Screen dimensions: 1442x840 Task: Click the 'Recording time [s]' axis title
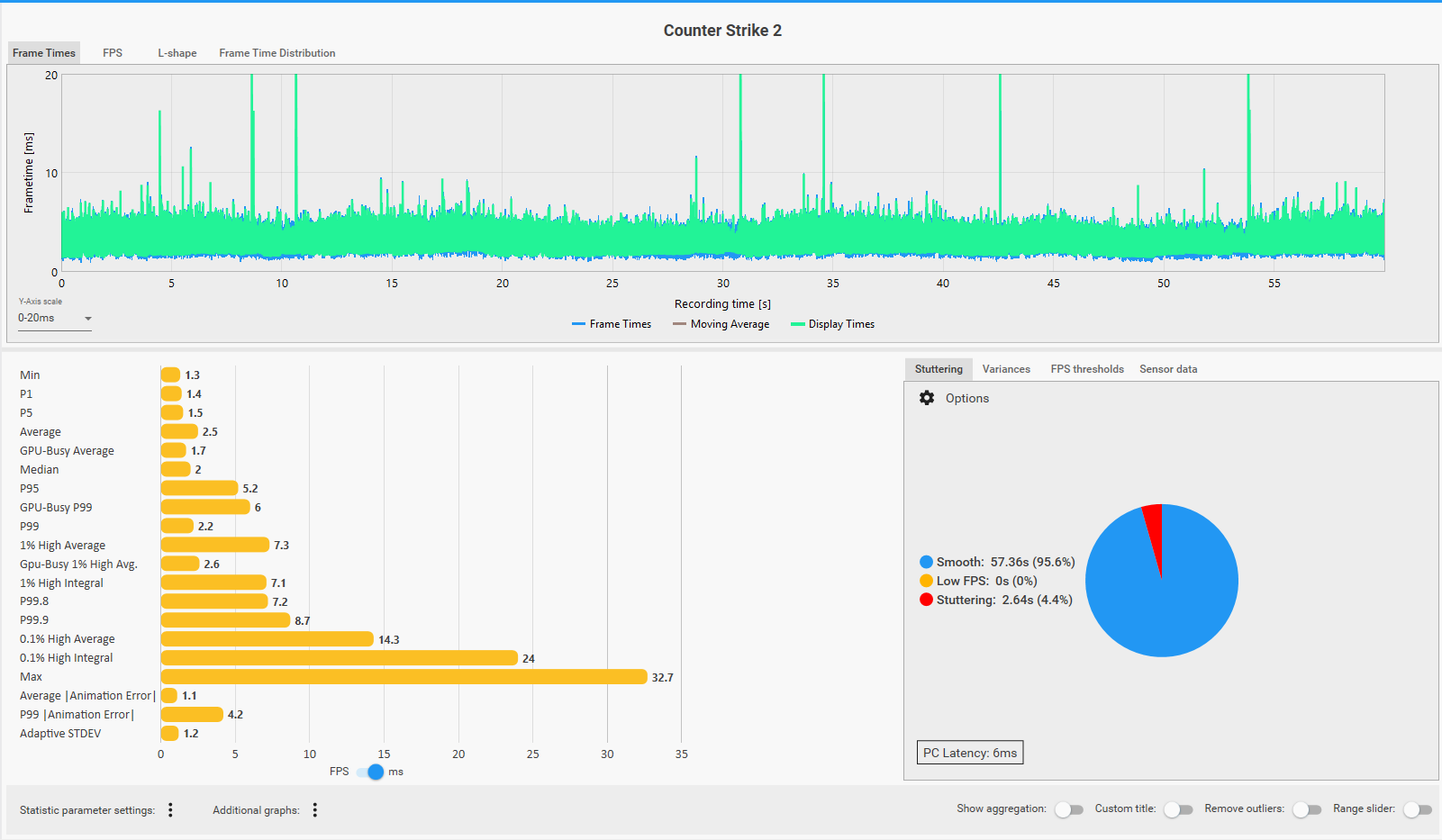tap(722, 304)
